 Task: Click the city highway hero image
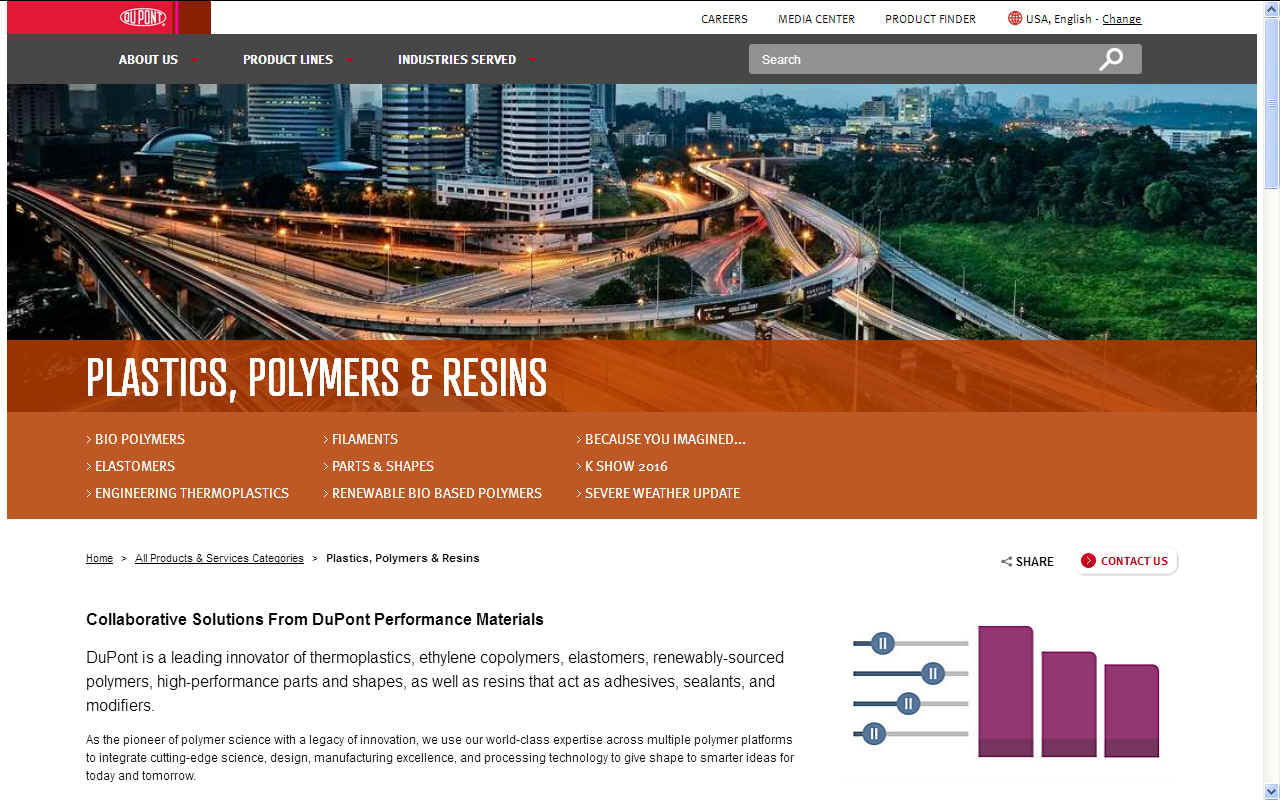click(x=632, y=212)
